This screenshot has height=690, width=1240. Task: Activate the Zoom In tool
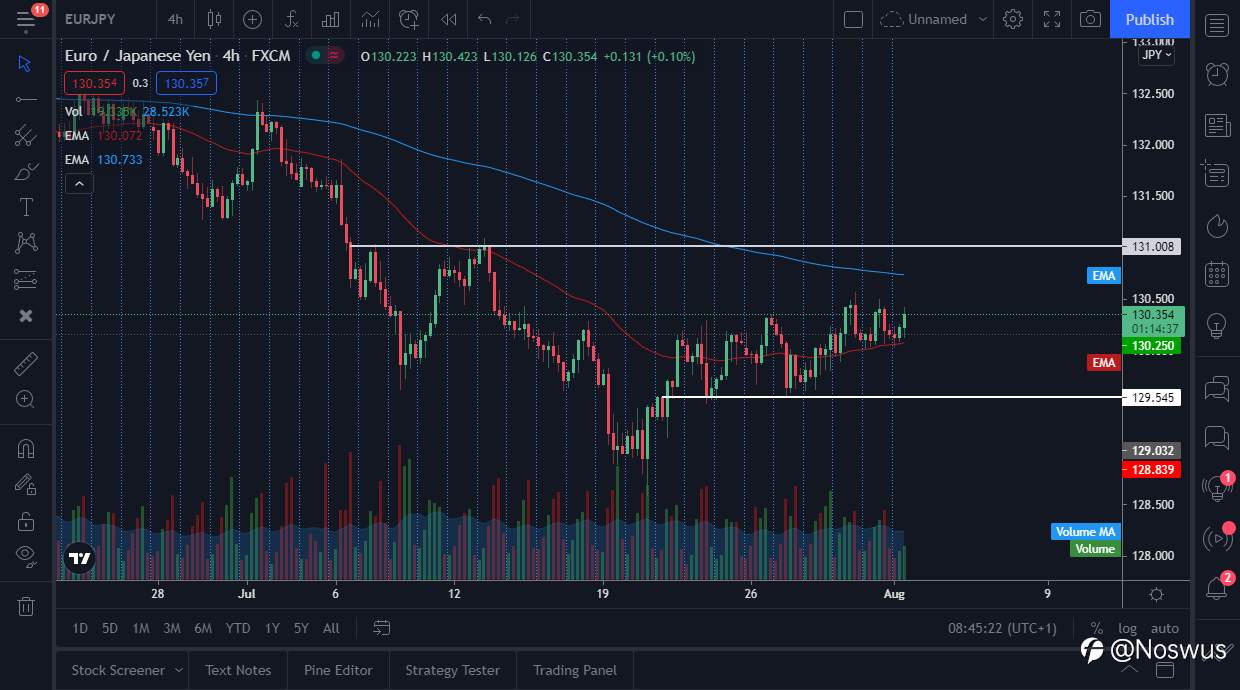tap(26, 399)
